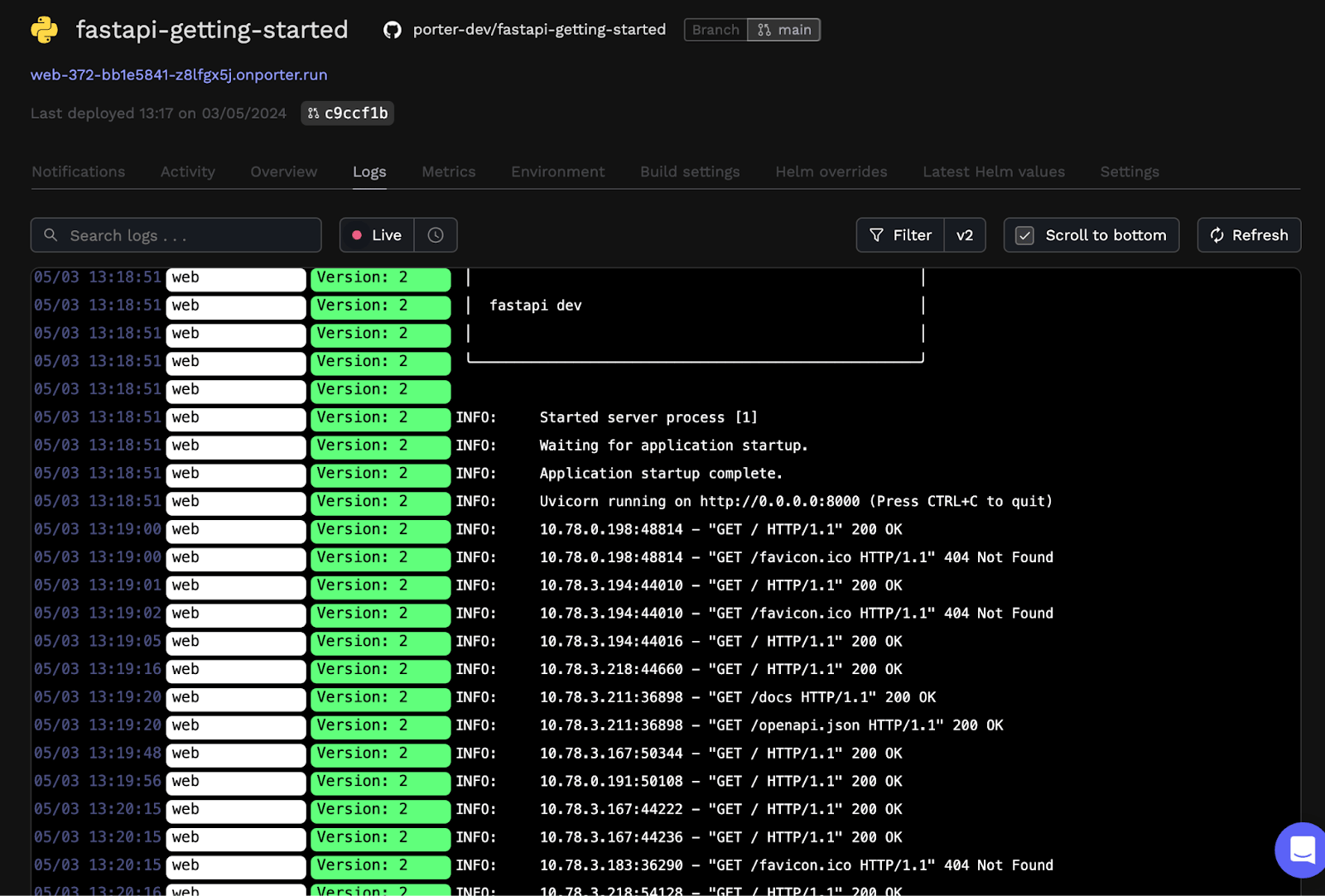Viewport: 1325px width, 896px height.
Task: Open porter-dev/fastapi-getting-started repository link
Action: click(x=539, y=30)
